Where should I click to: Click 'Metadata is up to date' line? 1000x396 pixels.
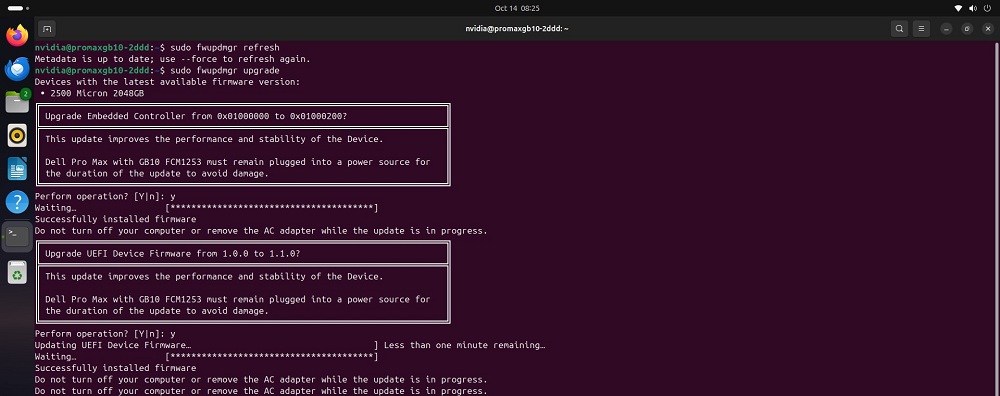click(172, 59)
